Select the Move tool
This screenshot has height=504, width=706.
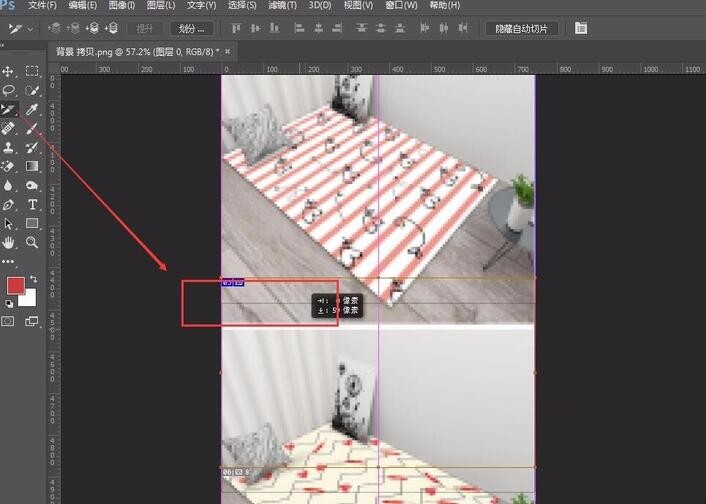click(x=8, y=71)
